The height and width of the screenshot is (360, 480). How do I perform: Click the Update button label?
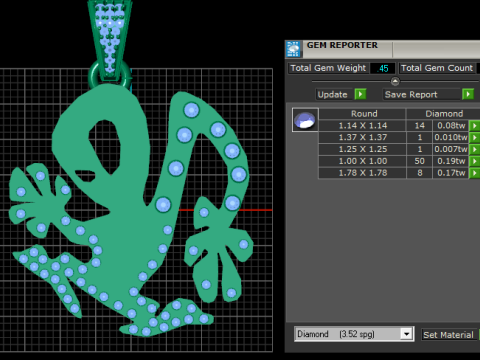[332, 95]
